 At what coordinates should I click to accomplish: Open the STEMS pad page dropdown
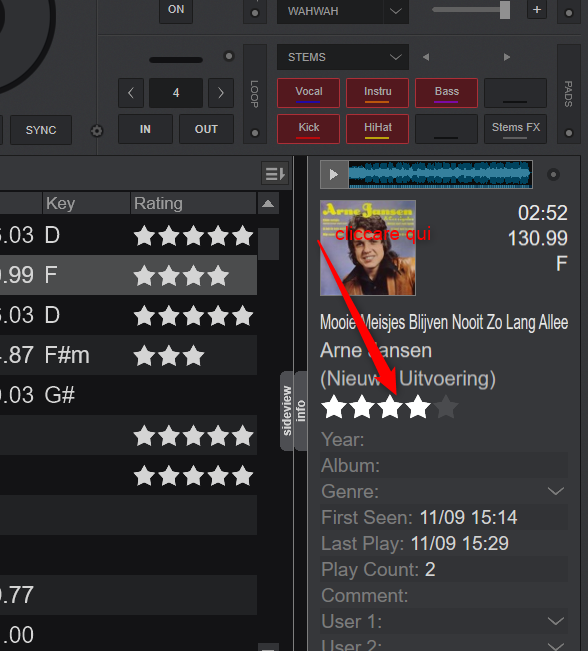pos(343,57)
